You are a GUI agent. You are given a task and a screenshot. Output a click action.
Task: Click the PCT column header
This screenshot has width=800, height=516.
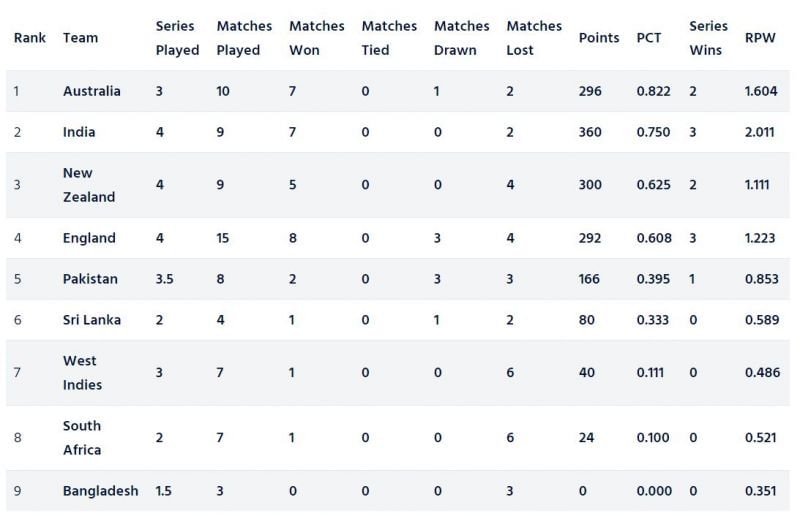(648, 38)
